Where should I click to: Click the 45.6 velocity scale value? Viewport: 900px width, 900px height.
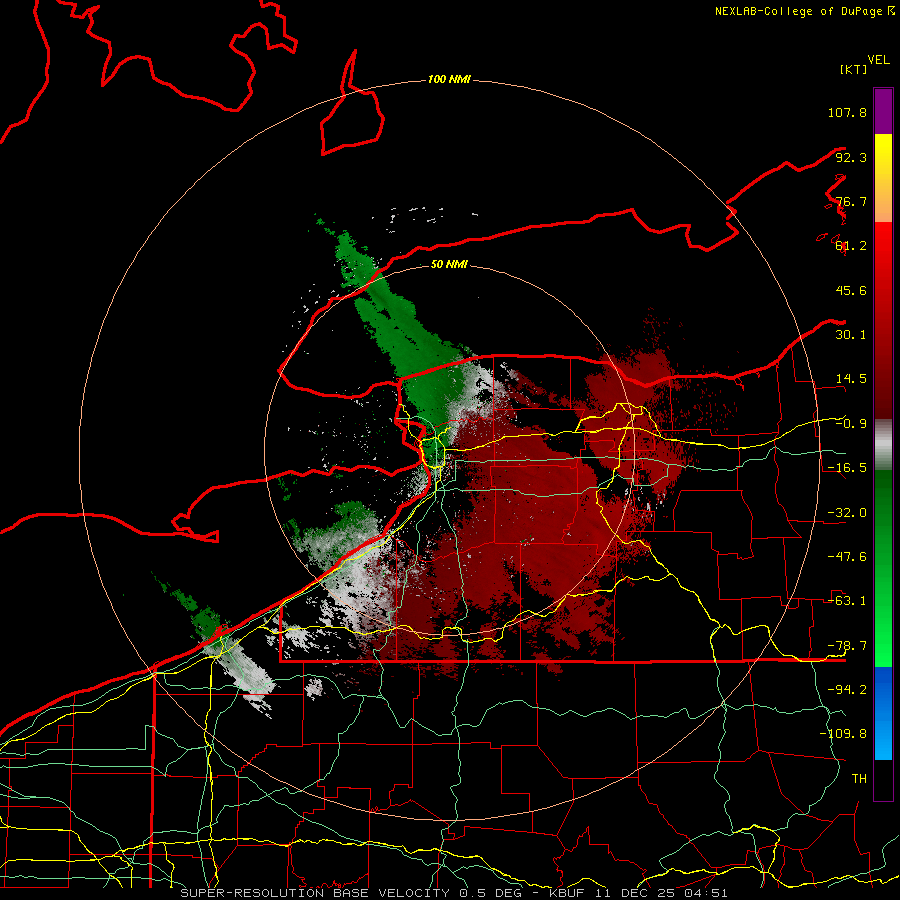coord(851,290)
